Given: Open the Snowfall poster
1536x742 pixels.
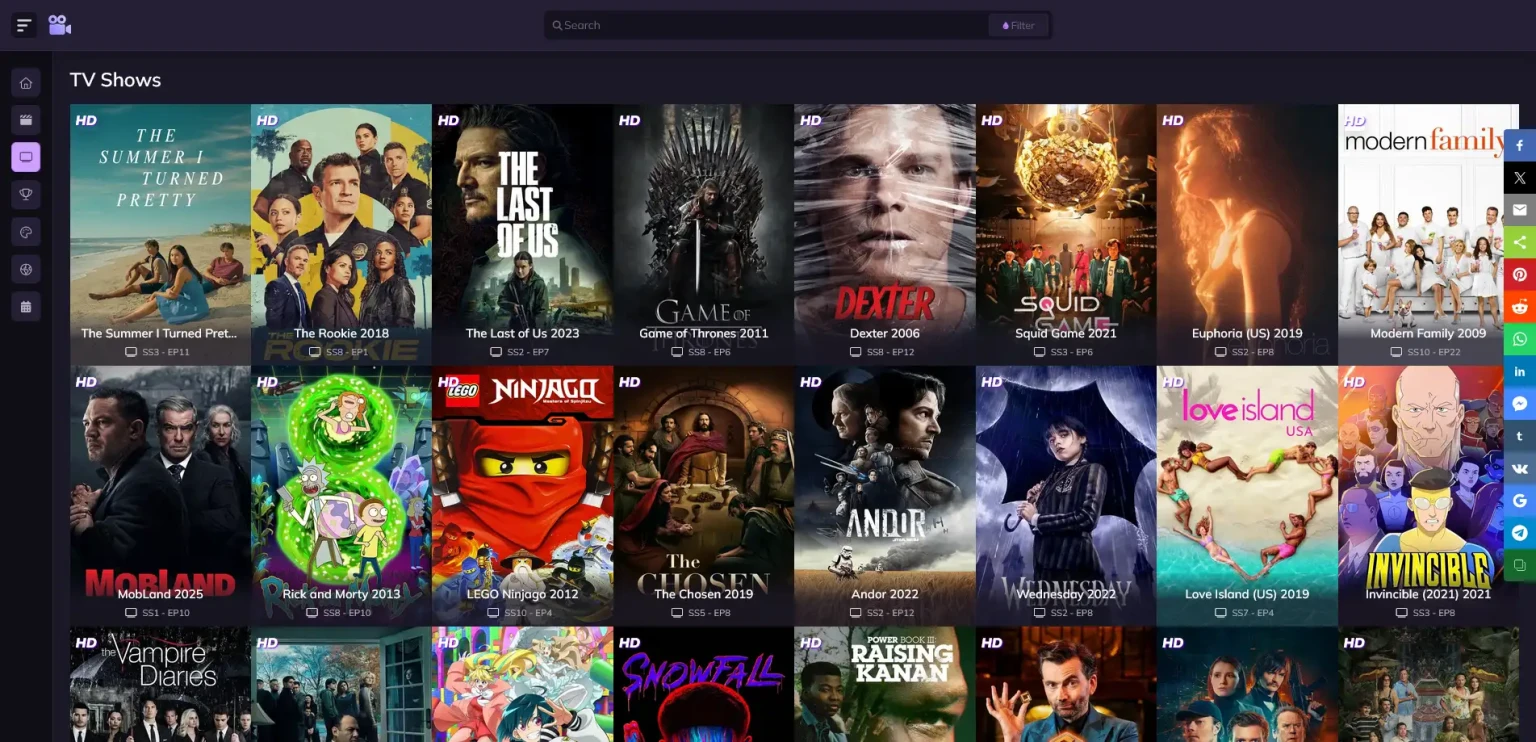Looking at the screenshot, I should 704,684.
